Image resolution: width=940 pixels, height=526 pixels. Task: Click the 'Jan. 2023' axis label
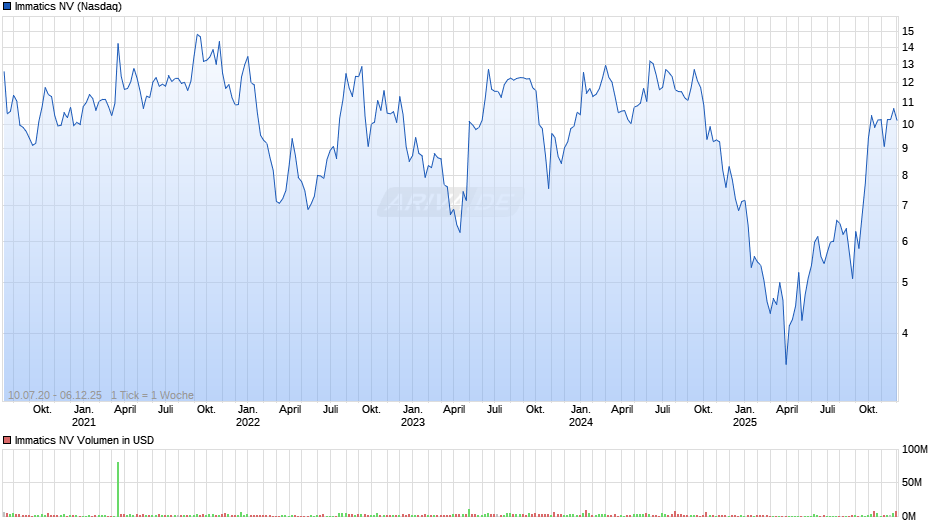tap(412, 416)
